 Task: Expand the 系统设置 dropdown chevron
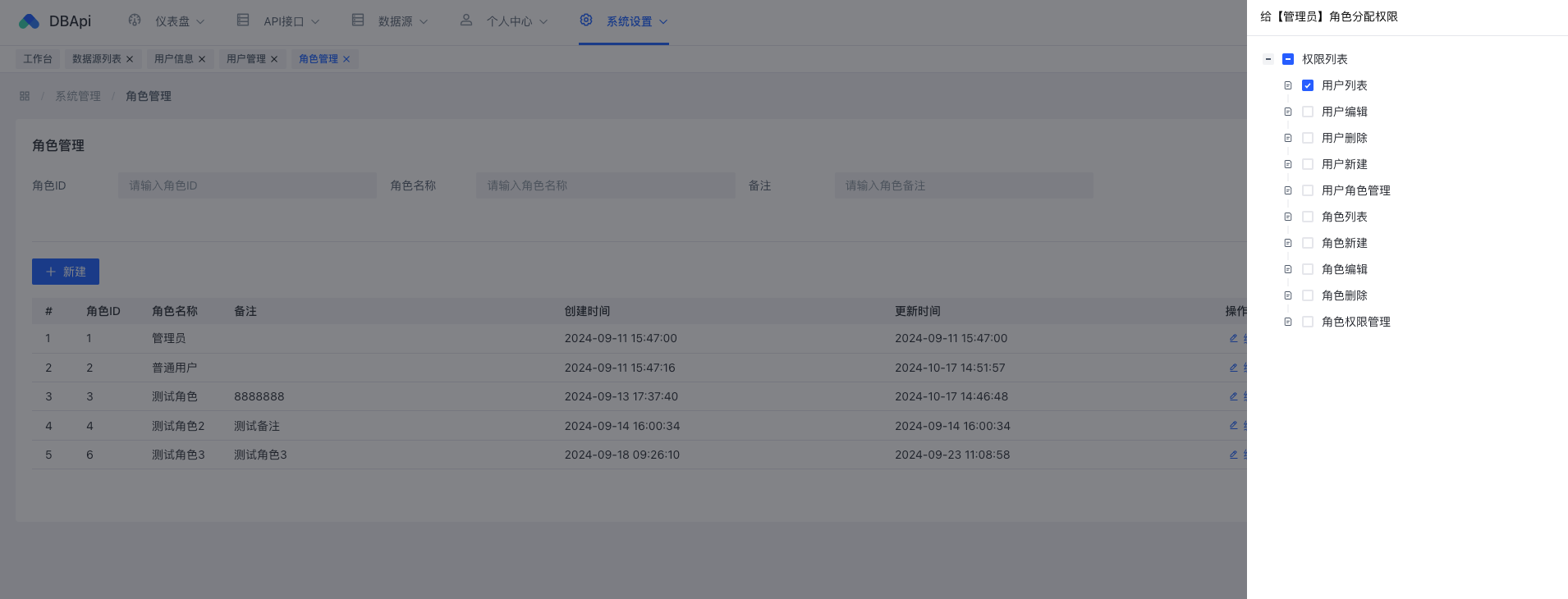tap(663, 22)
